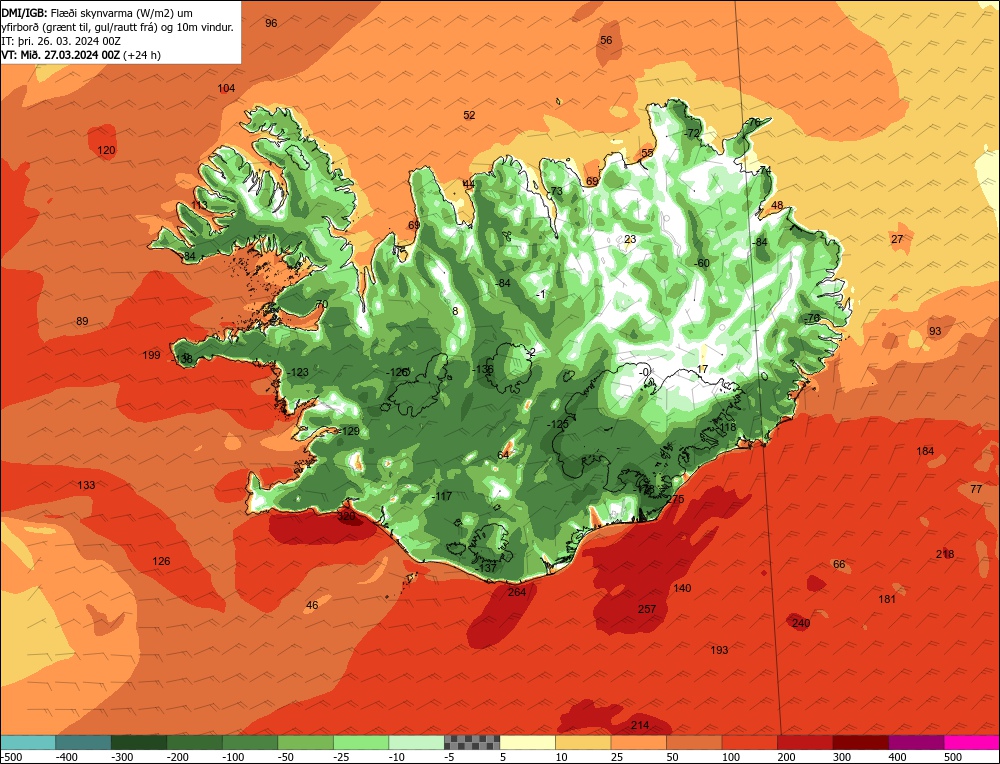Select the land flux value -123 in the west
The height and width of the screenshot is (764, 1000).
[x=298, y=372]
